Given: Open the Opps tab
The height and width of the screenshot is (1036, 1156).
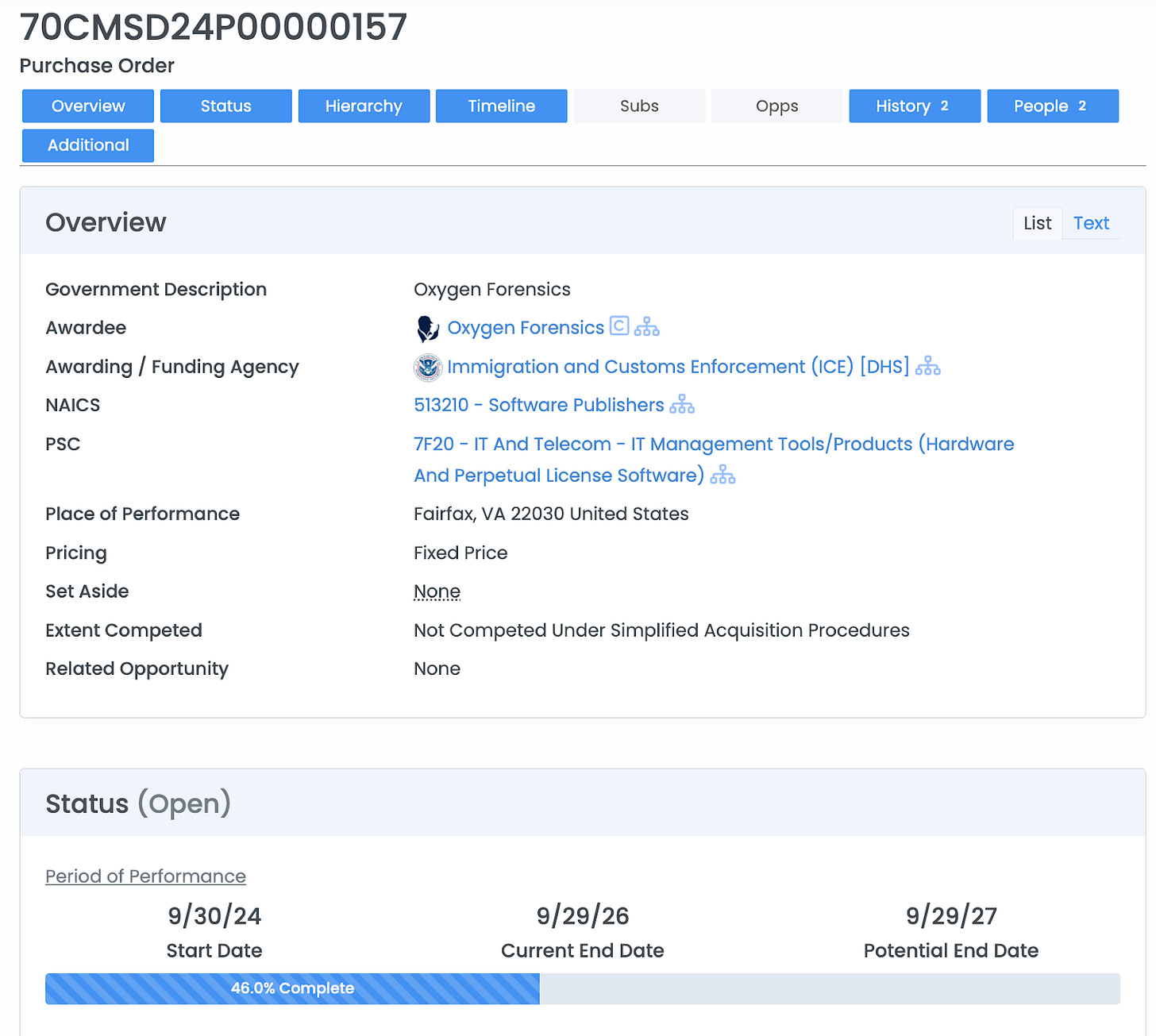Looking at the screenshot, I should point(777,106).
